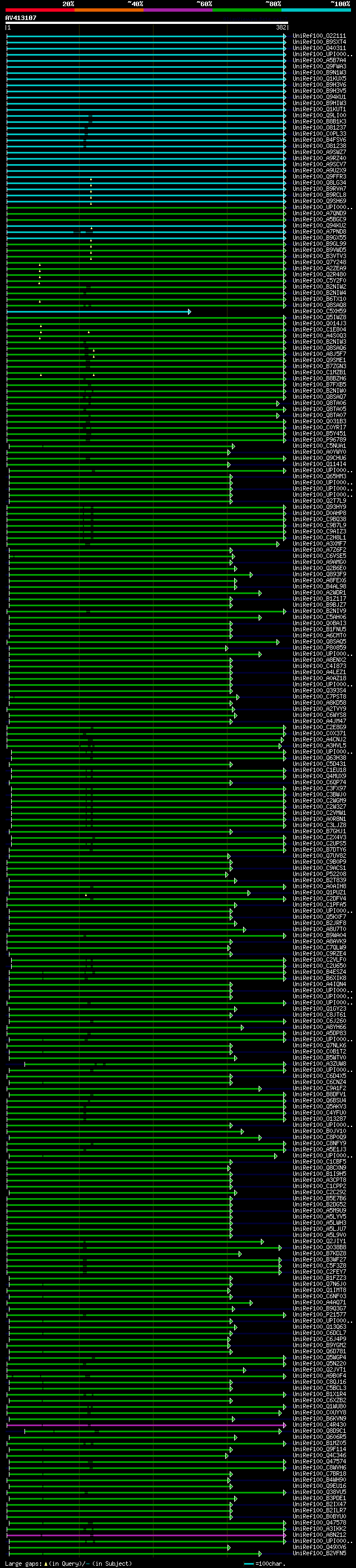The image size is (356, 1568).
Task: Select the UniRef100_B7GHJ1 label
Action: point(319,832)
